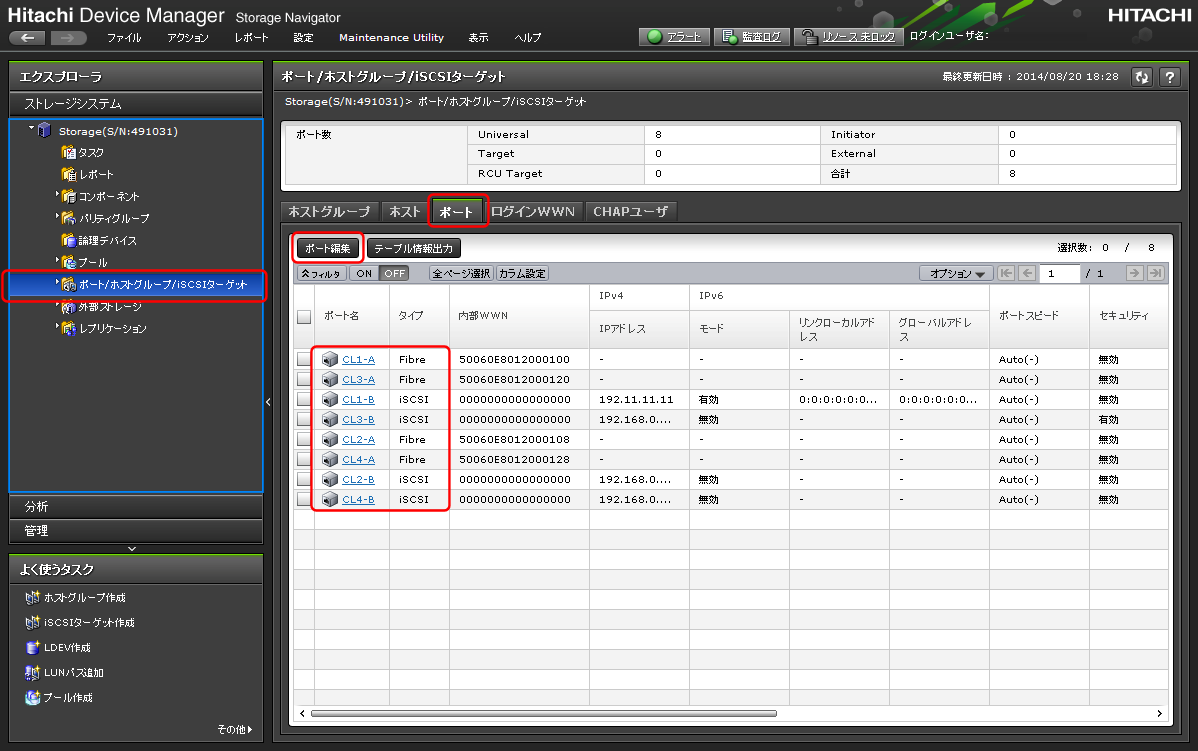Click the port icon for CL3-A row

point(330,379)
